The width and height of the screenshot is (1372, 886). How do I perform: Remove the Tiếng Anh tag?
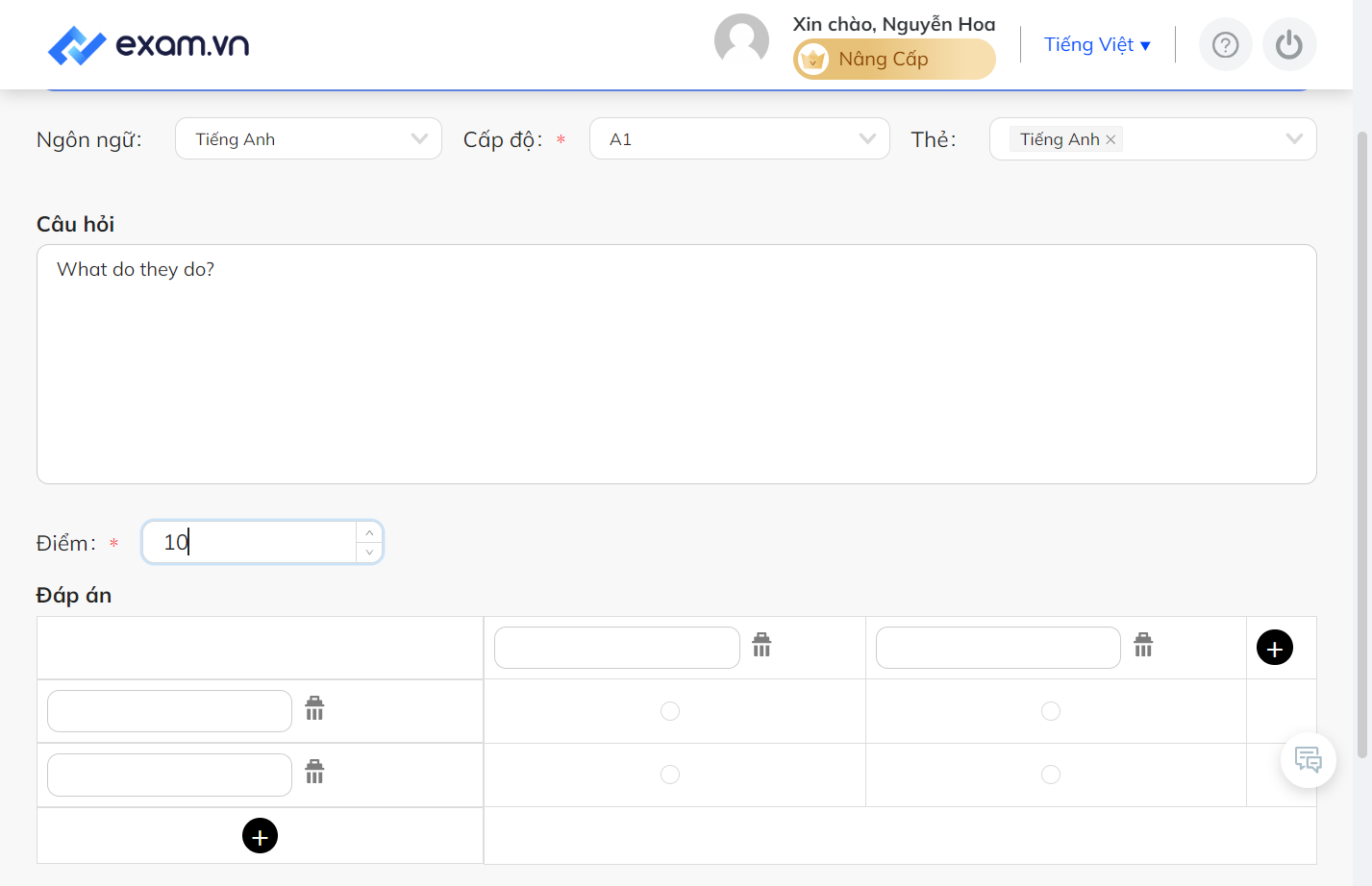pyautogui.click(x=1110, y=139)
